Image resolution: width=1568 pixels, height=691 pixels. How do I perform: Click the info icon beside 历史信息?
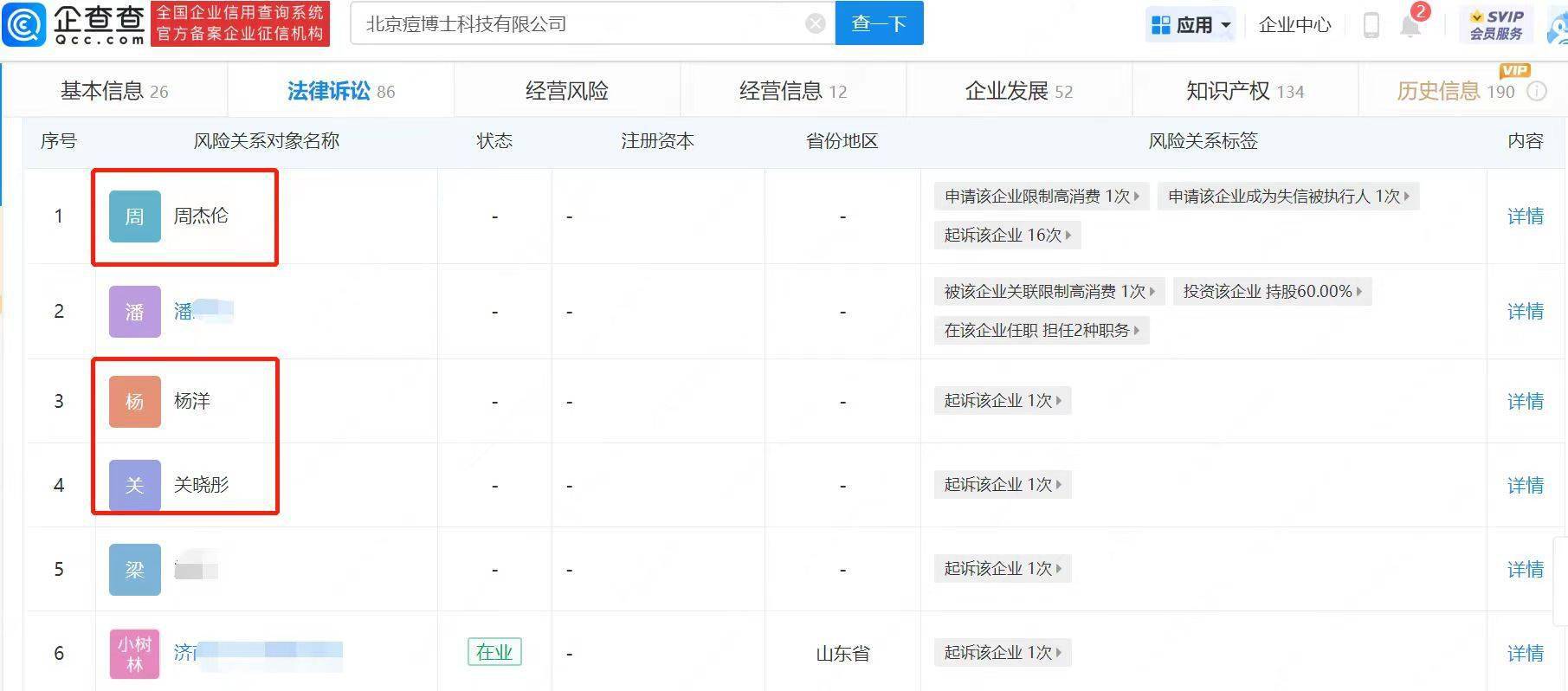pos(1537,91)
